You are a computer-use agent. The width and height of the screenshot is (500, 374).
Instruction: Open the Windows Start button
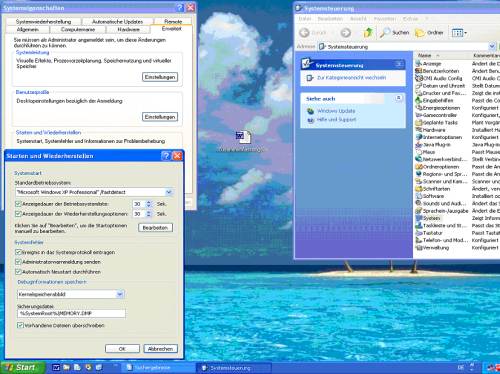pyautogui.click(x=23, y=367)
